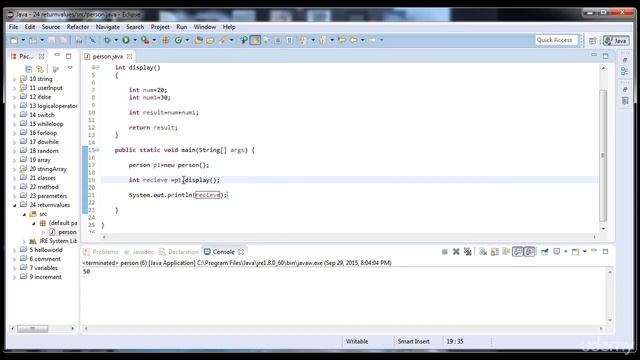640x360 pixels.
Task: Open Package Explorer view menu triangle
Action: pos(70,68)
